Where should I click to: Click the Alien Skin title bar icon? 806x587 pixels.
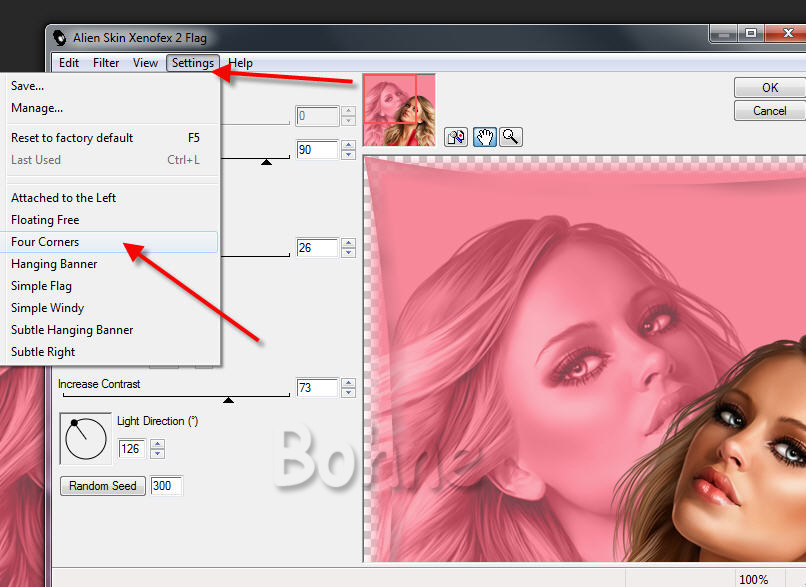pos(60,38)
